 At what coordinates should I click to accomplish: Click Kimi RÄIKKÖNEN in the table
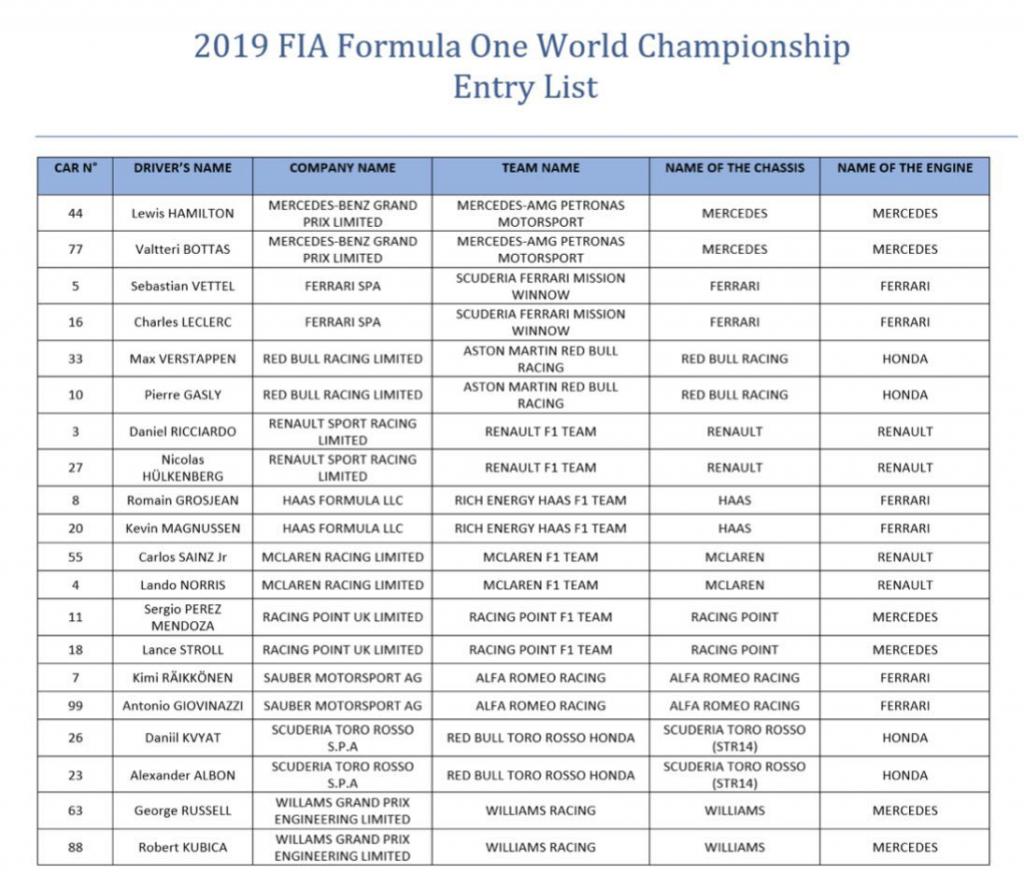tap(183, 678)
